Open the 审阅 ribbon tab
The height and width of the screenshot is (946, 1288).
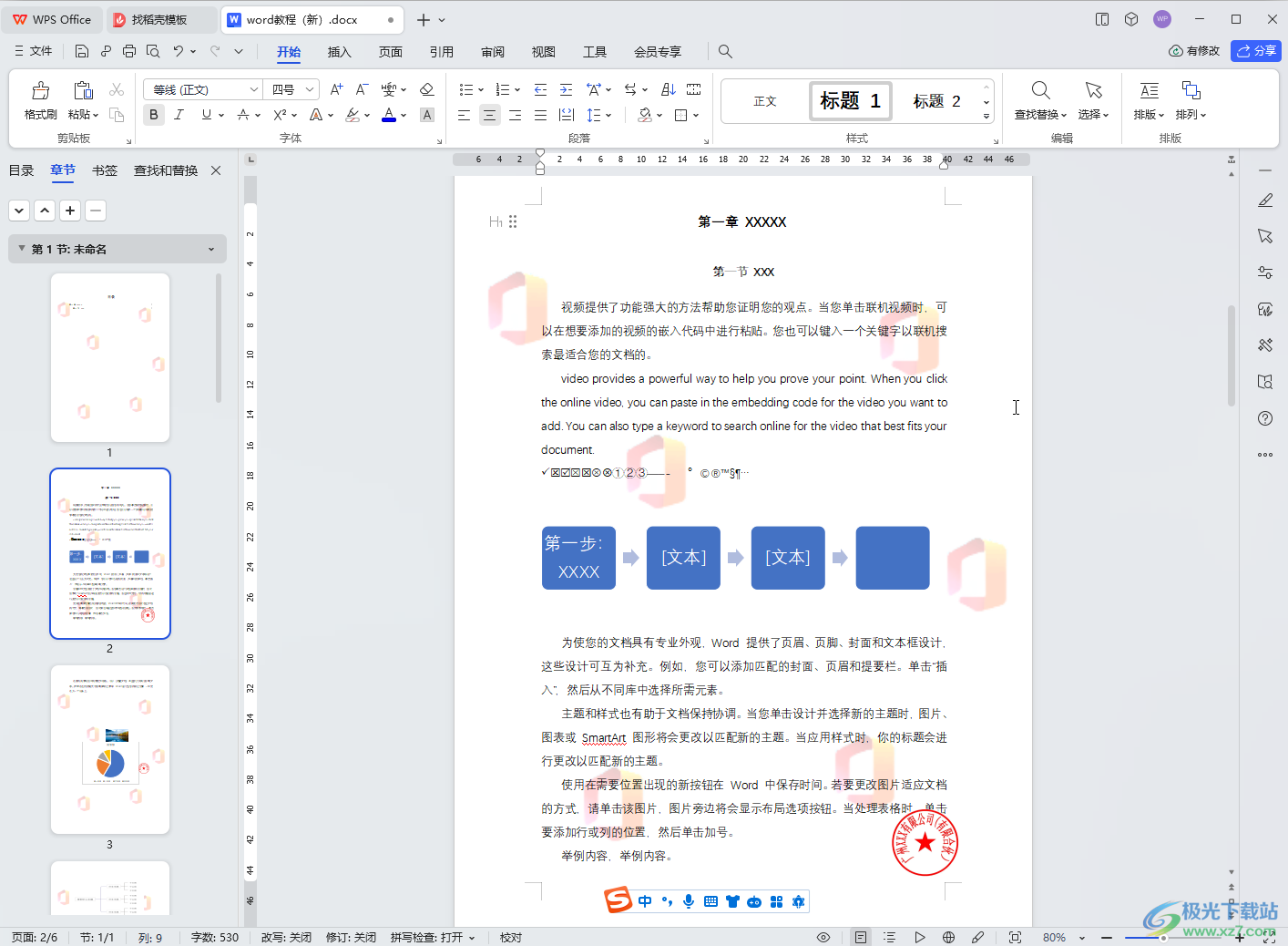(493, 52)
